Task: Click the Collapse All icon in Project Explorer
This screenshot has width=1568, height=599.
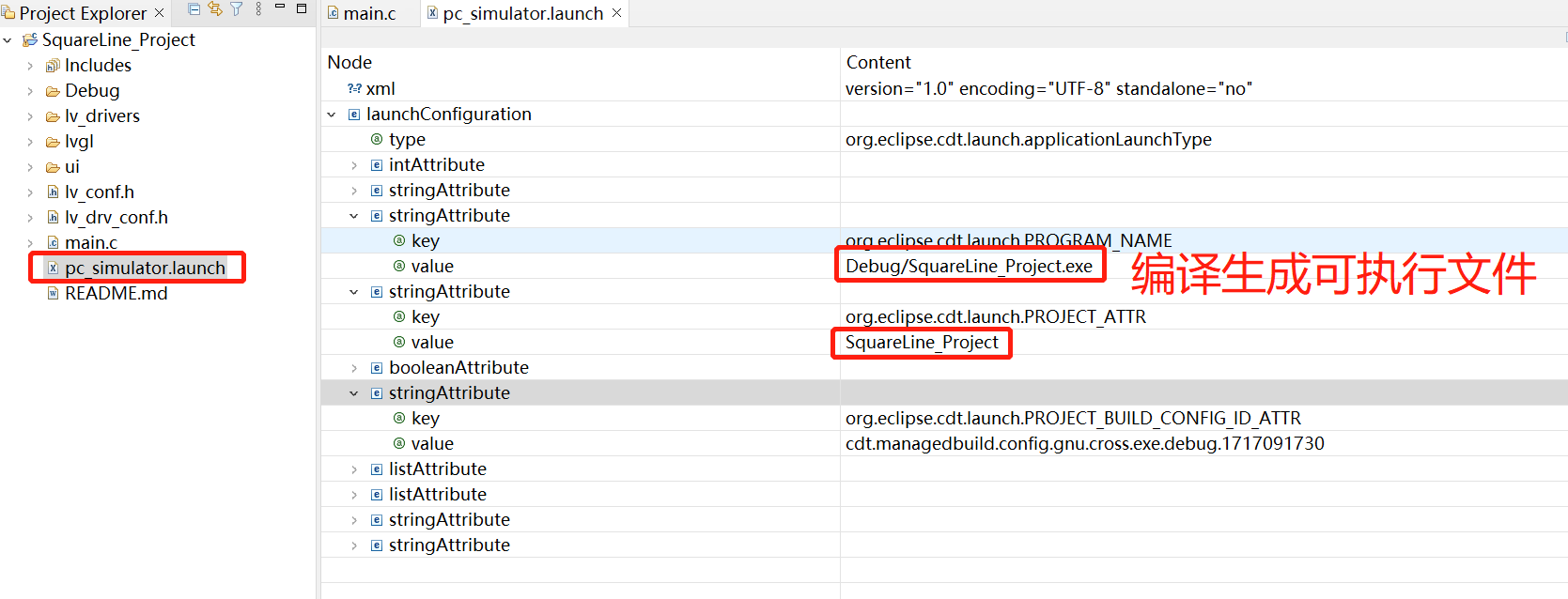Action: 194,9
